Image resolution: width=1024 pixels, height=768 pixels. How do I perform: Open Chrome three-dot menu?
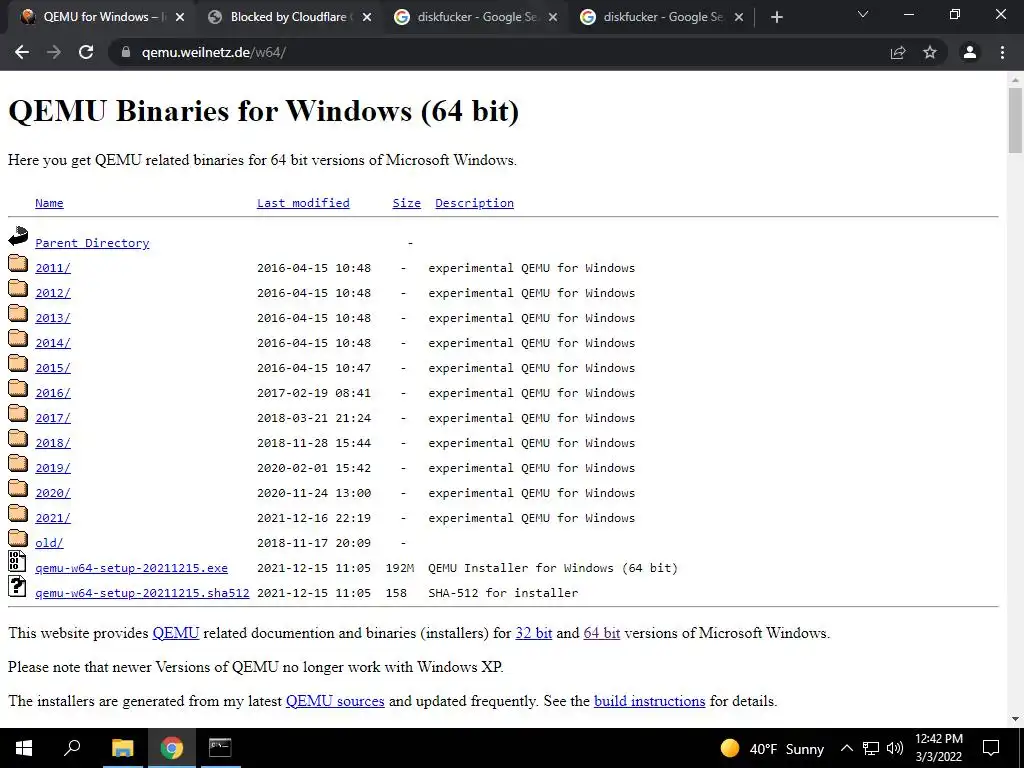pyautogui.click(x=1002, y=52)
